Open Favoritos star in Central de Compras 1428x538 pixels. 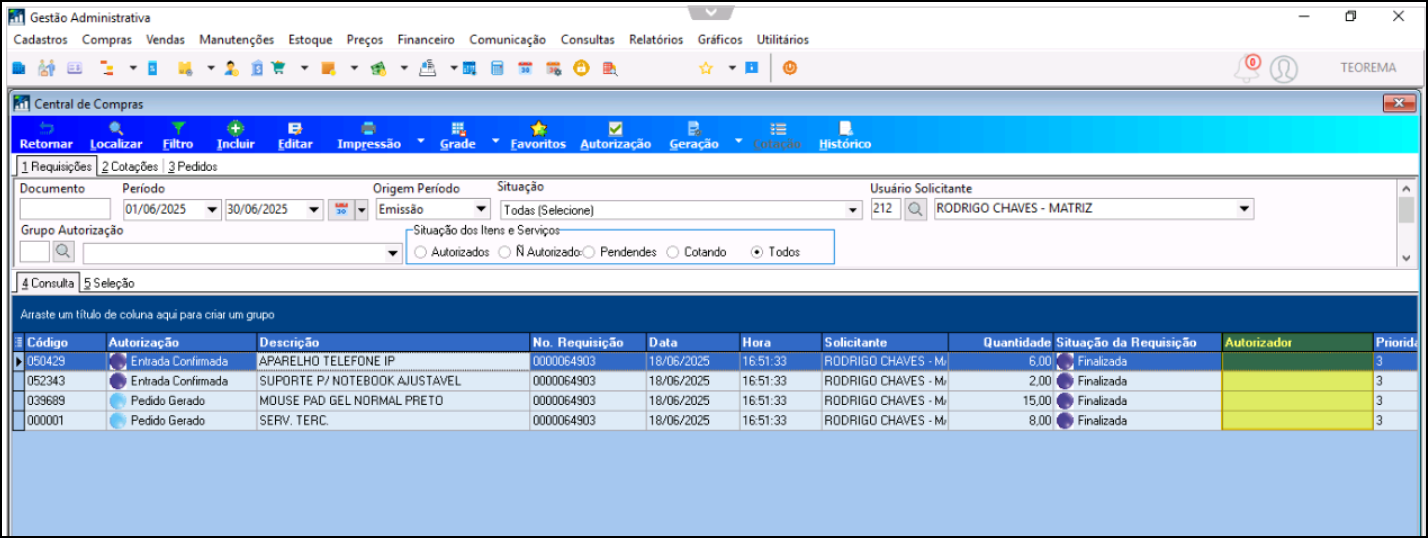pos(538,136)
